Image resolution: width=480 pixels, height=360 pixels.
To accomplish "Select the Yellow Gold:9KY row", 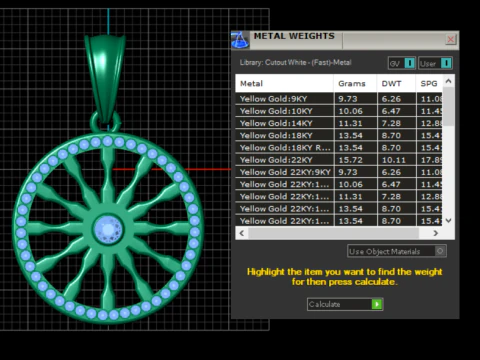I will (x=339, y=99).
